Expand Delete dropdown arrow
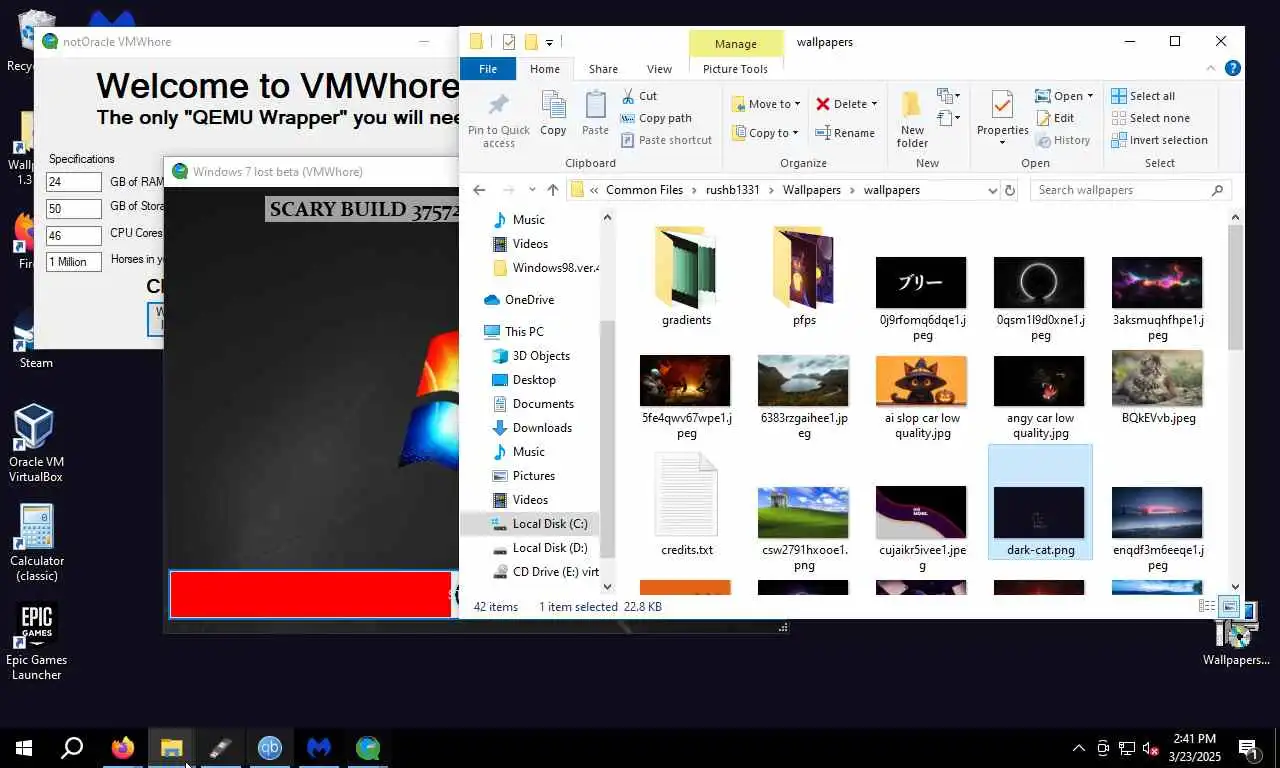The height and width of the screenshot is (768, 1280). point(874,104)
